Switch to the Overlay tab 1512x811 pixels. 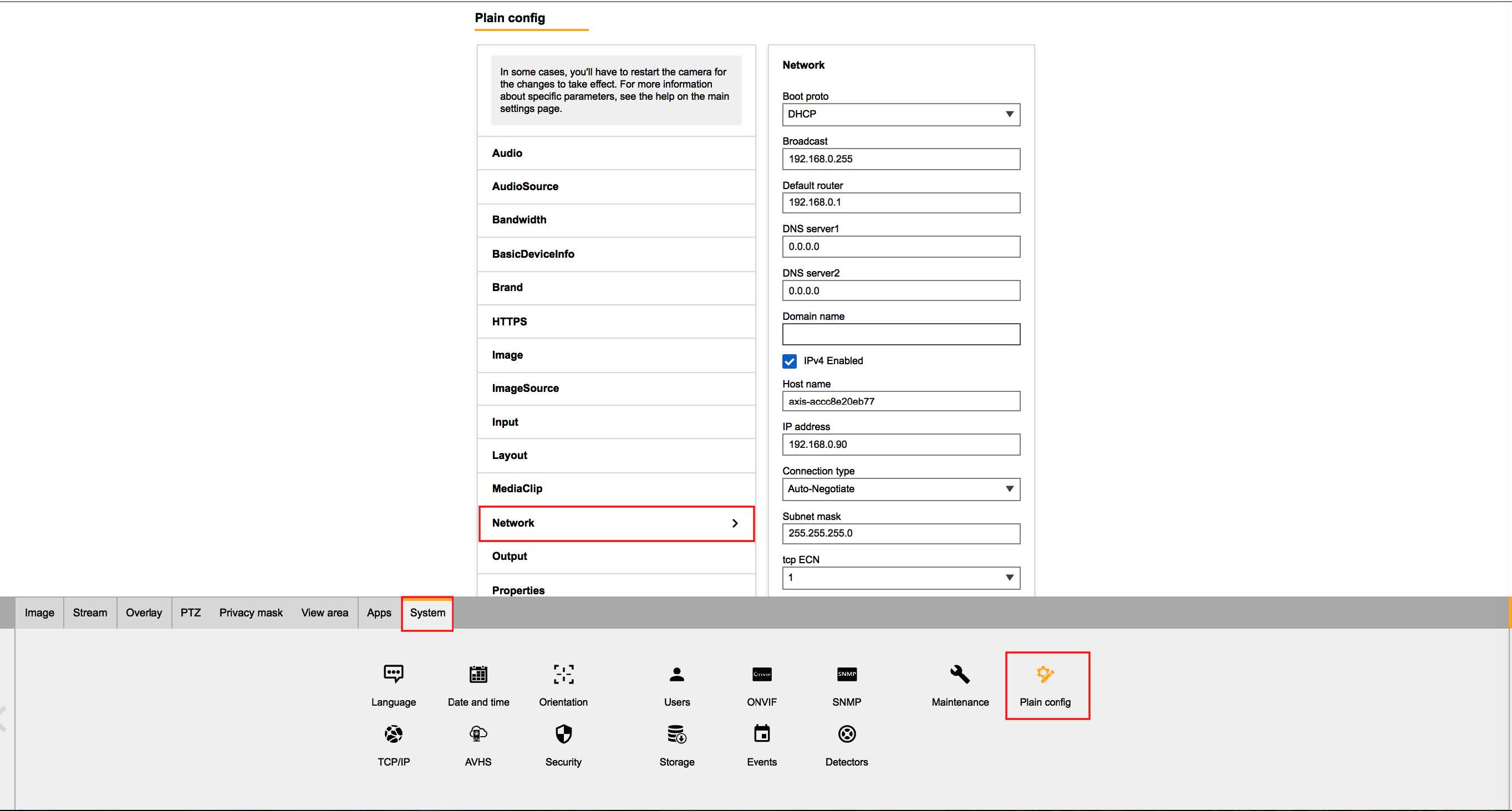tap(144, 613)
